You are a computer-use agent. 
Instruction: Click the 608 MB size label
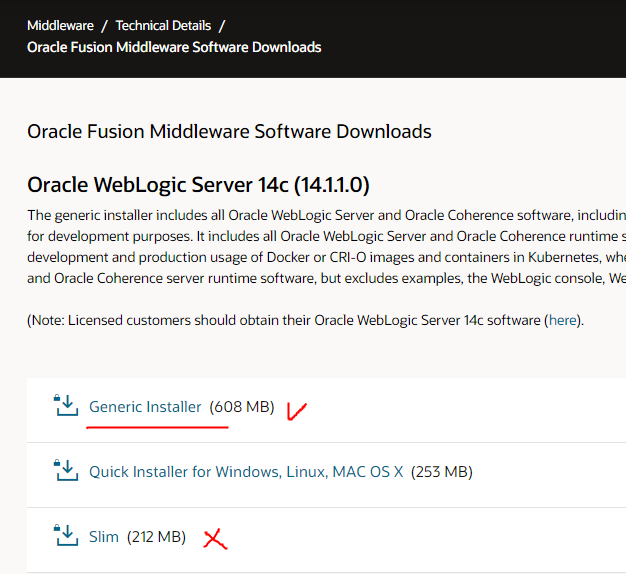(x=241, y=407)
